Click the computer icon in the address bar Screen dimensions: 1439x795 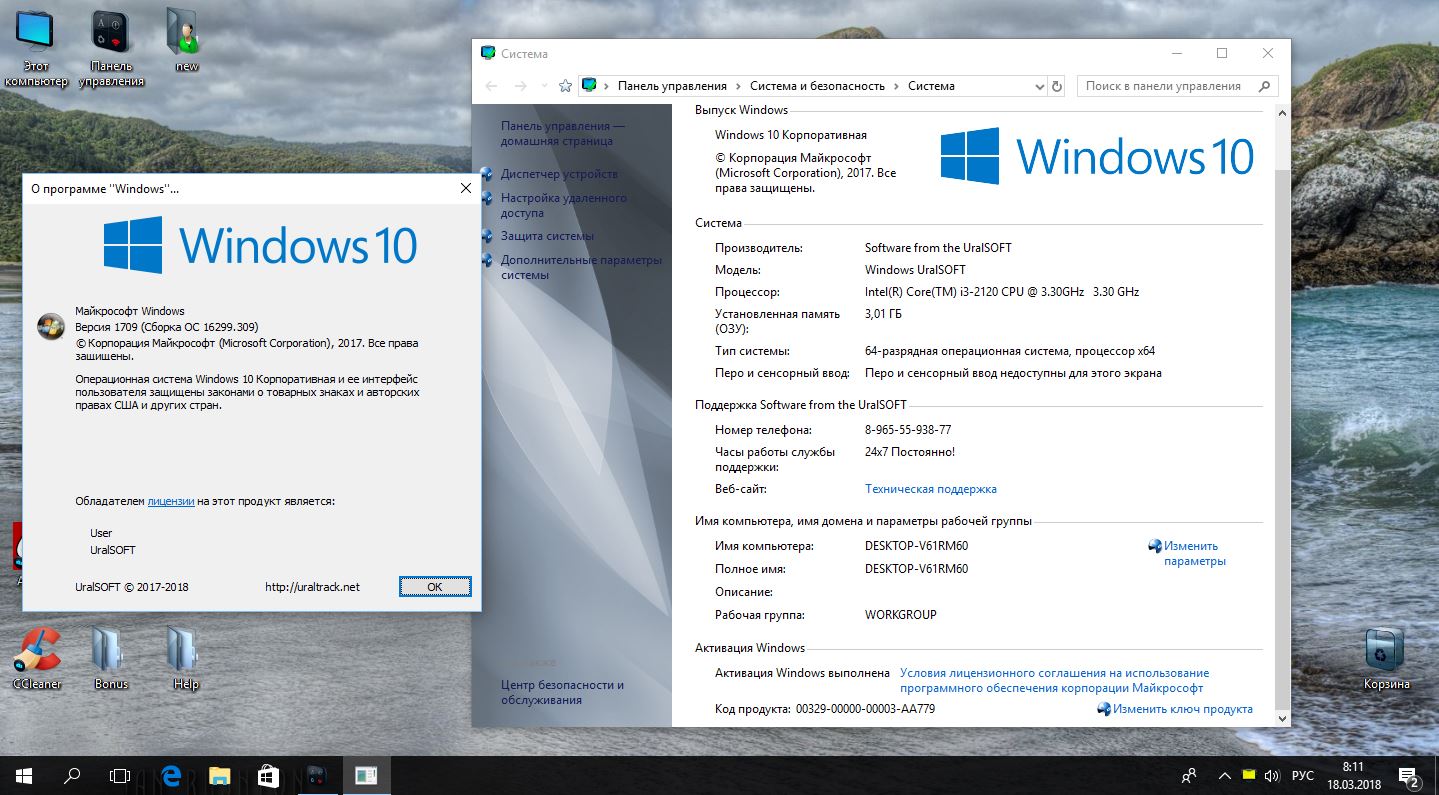(590, 86)
